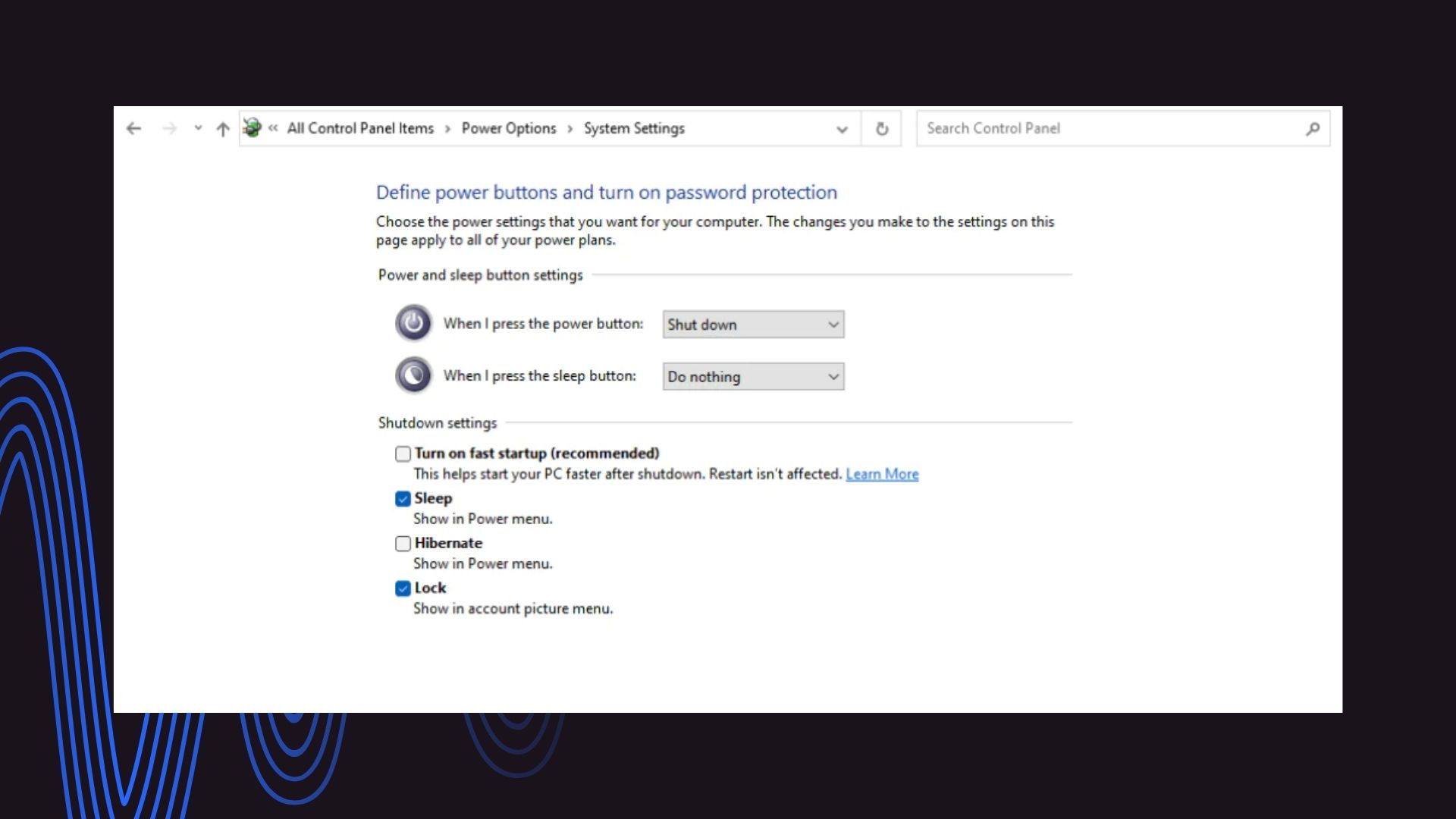Click 'Shutdown settings' section label
The image size is (1456, 819).
click(x=438, y=422)
